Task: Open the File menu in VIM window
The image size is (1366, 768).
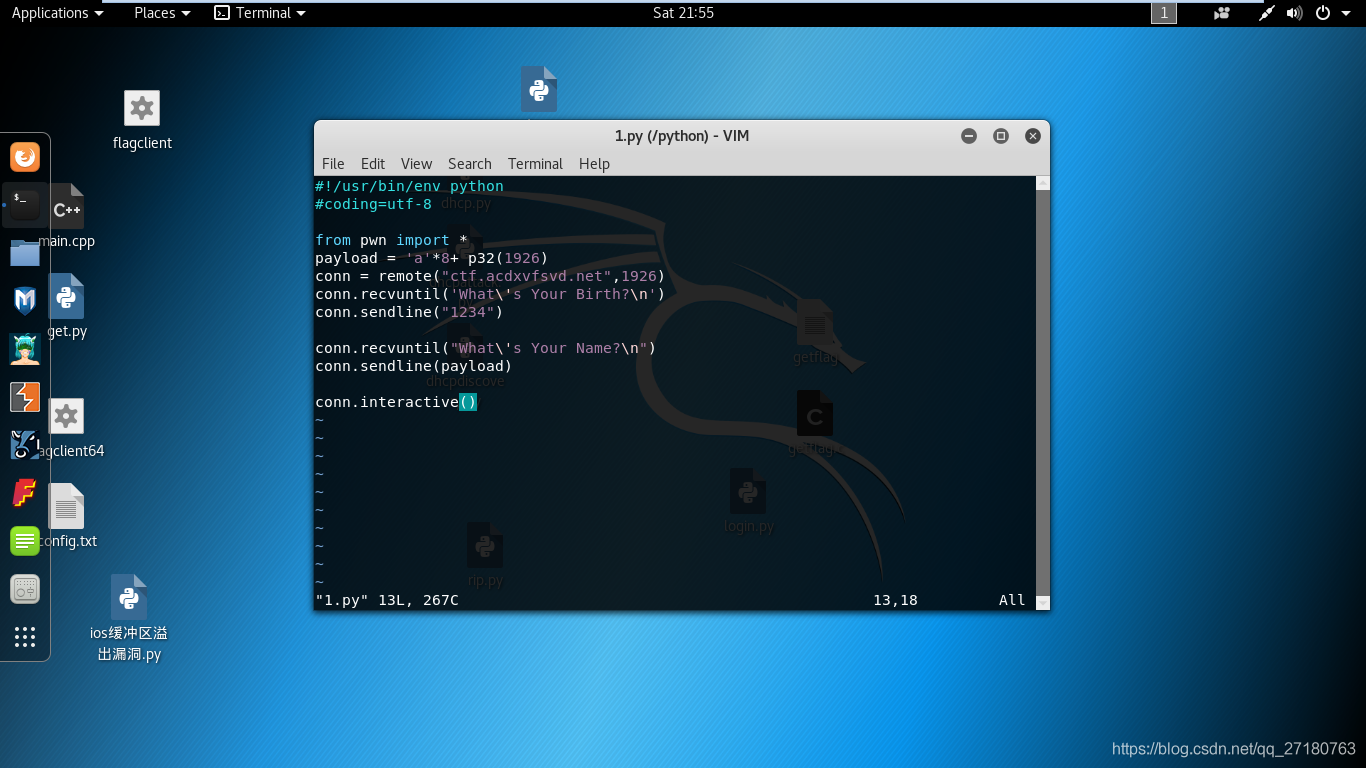Action: point(333,164)
